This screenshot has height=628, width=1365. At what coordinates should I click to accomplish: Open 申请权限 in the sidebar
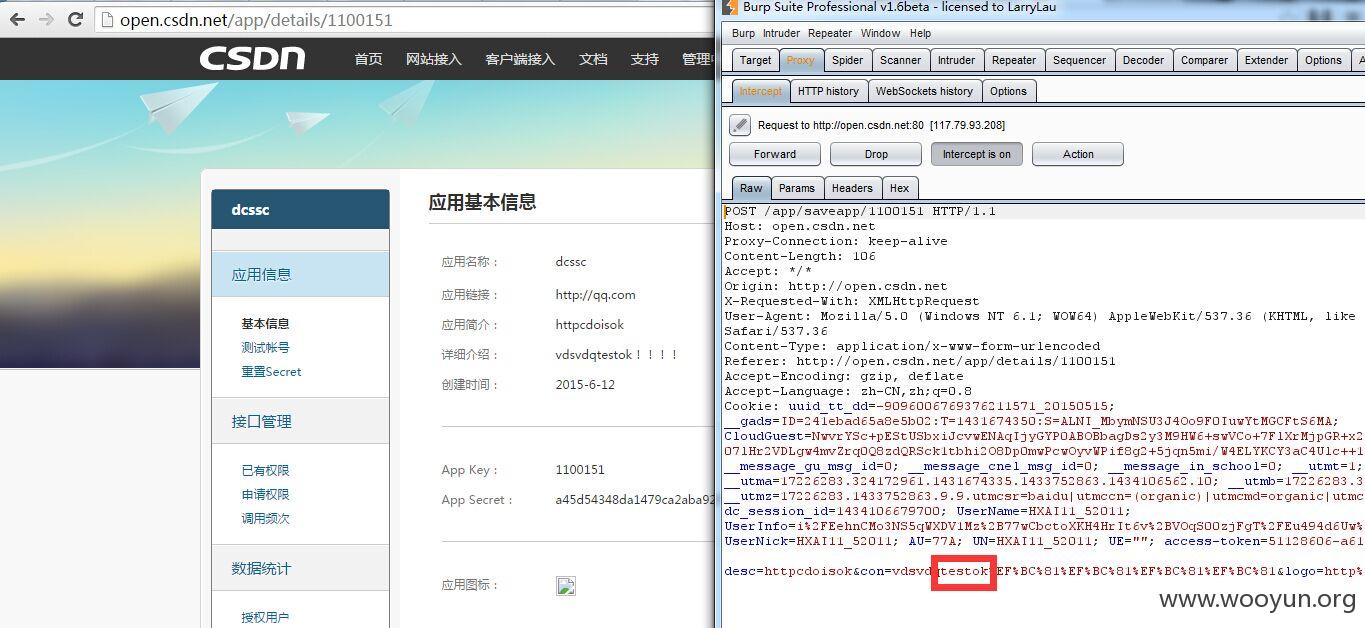tap(265, 494)
